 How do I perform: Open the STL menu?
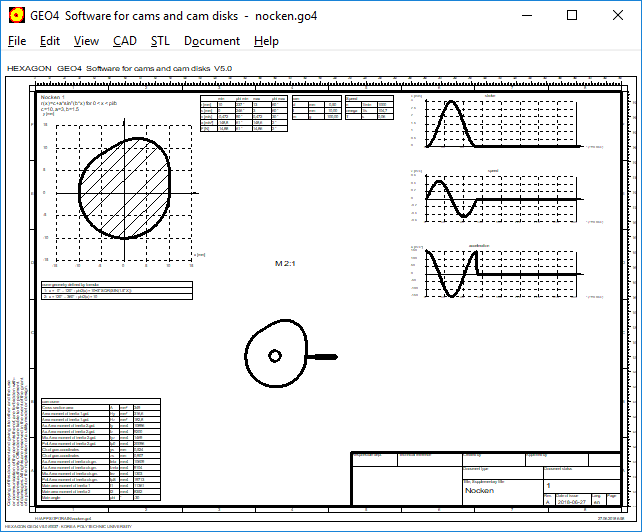click(x=160, y=41)
